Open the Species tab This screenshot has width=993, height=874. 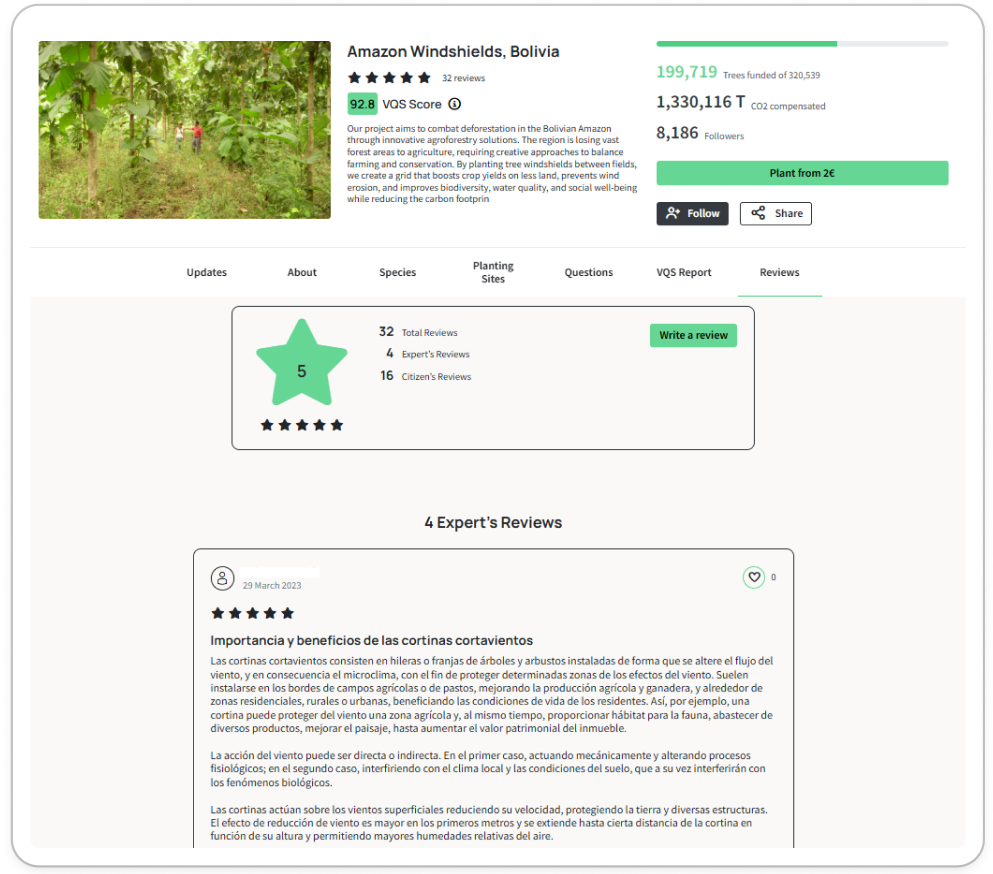click(x=397, y=272)
